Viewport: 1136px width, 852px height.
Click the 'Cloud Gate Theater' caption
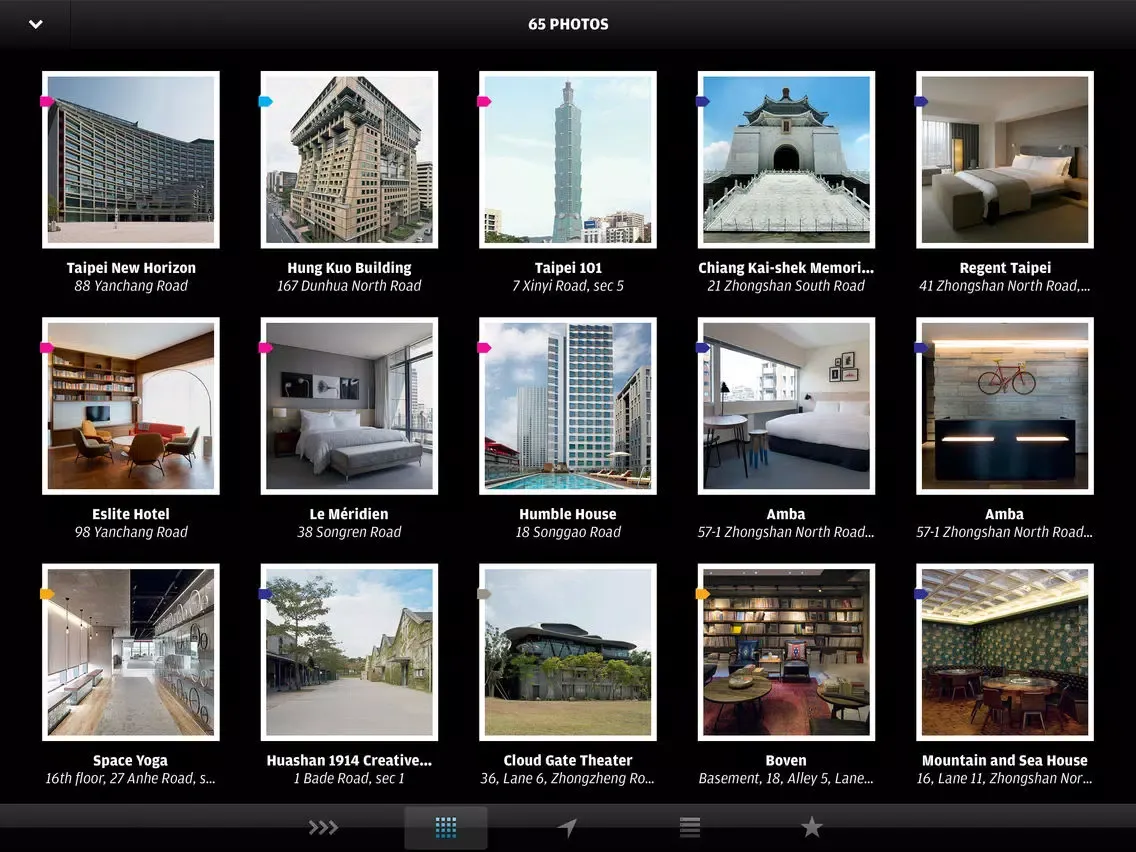coord(568,761)
